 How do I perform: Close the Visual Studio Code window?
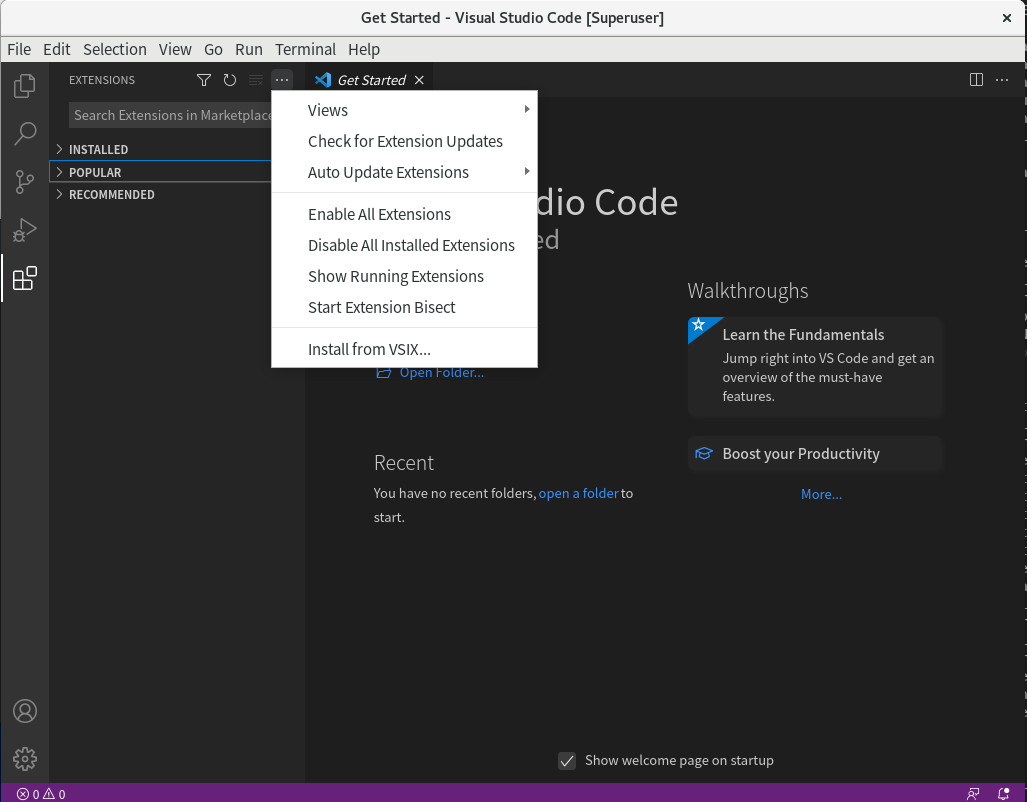click(x=1007, y=18)
